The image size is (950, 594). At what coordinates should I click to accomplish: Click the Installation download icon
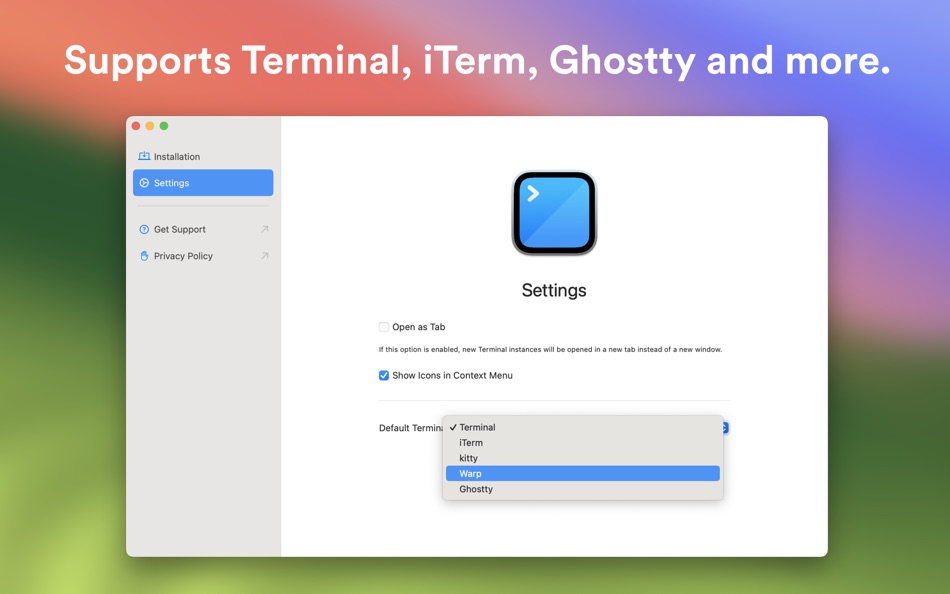pyautogui.click(x=144, y=156)
